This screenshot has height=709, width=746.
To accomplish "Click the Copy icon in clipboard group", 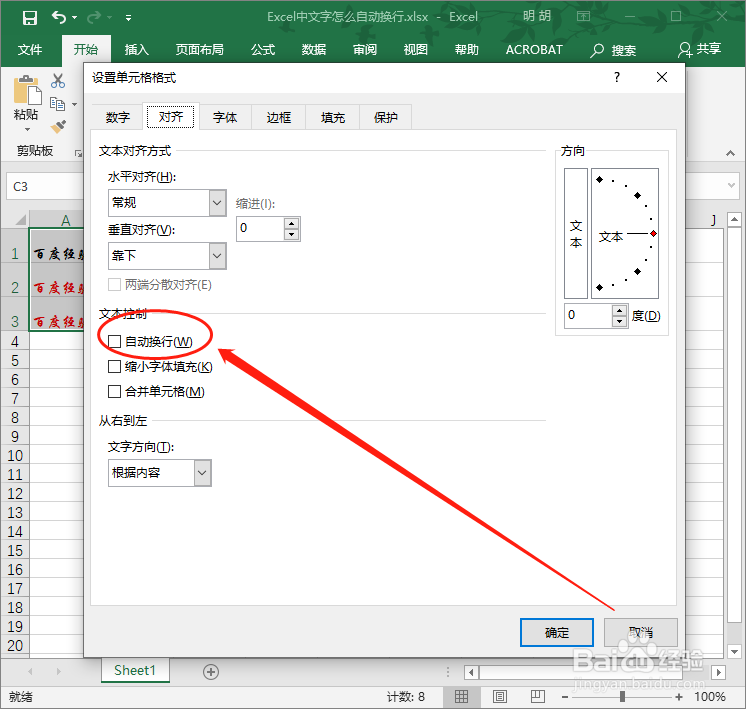I will pos(58,103).
